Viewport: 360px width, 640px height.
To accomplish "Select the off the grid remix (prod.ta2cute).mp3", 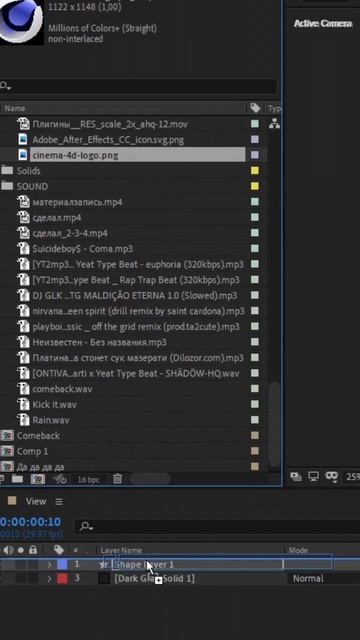I will 136,327.
